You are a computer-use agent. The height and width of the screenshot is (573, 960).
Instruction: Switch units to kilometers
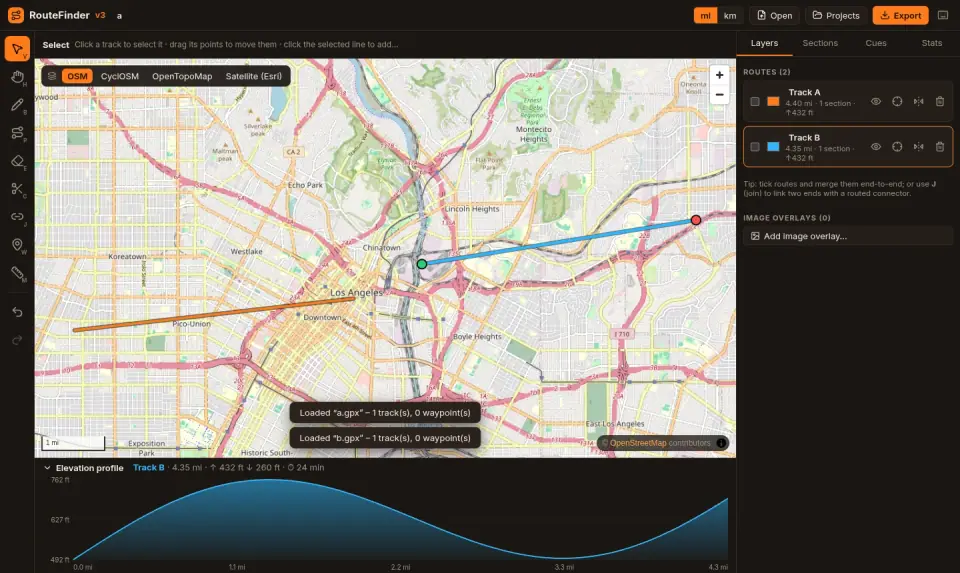[x=730, y=15]
